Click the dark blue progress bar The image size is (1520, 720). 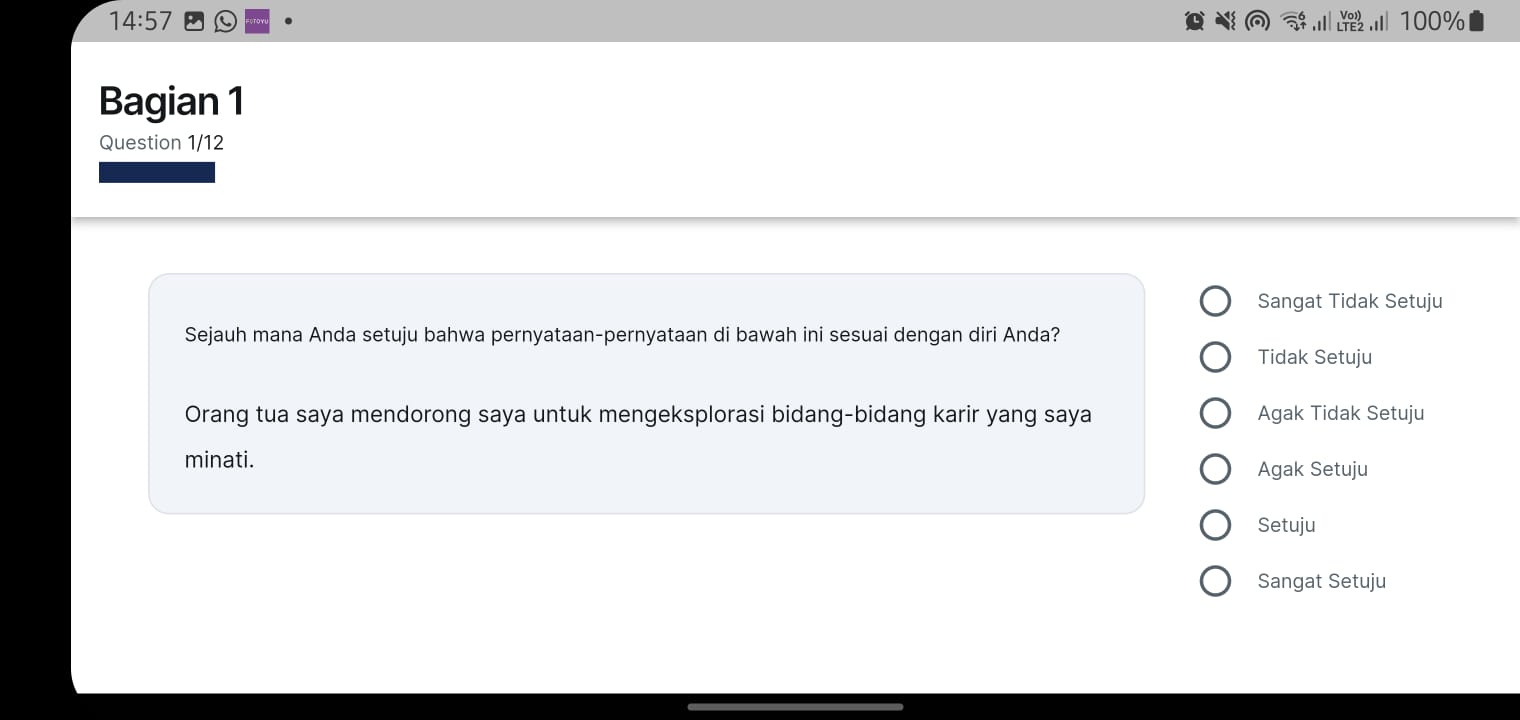tap(157, 172)
